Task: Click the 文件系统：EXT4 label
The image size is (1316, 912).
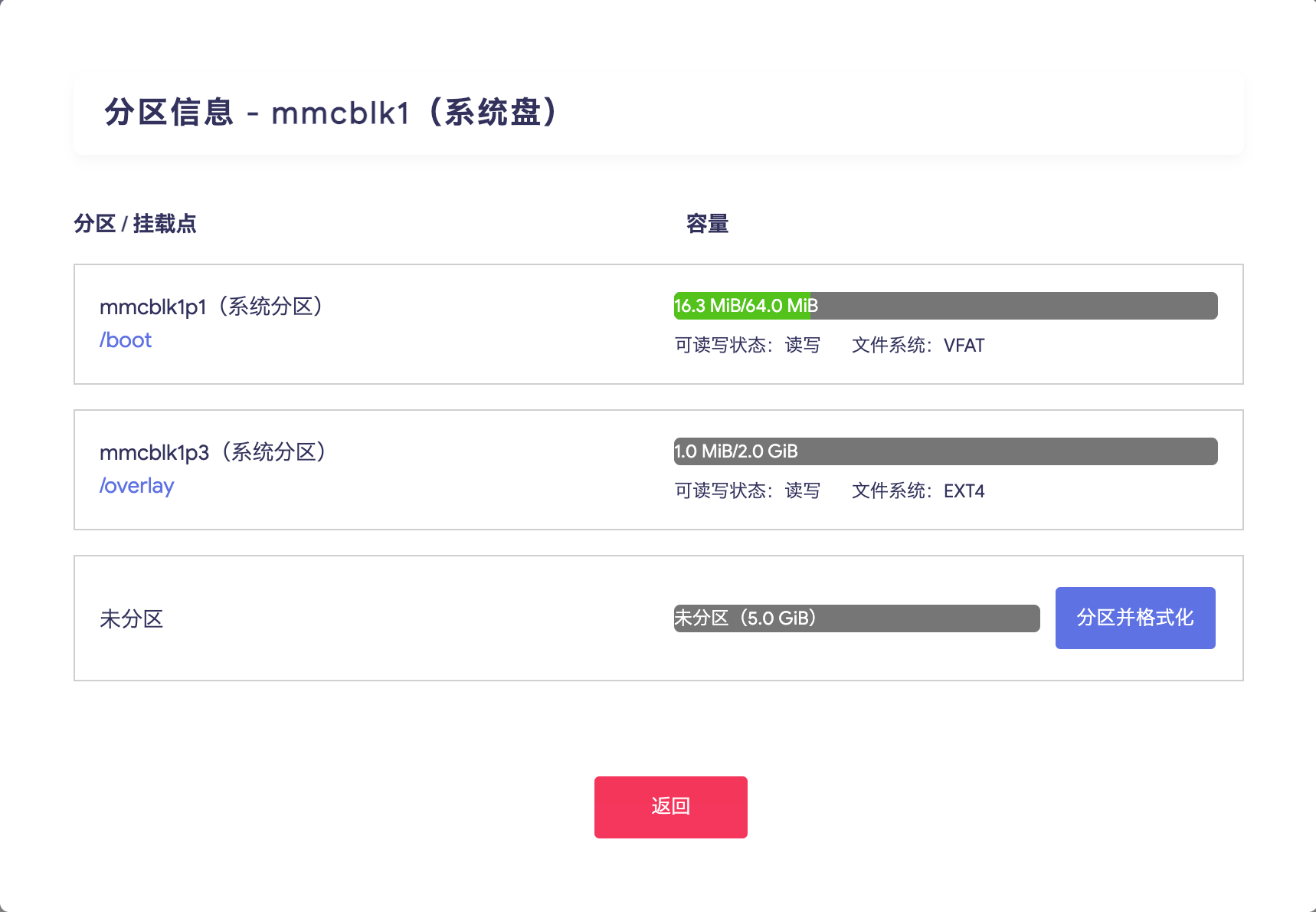Action: click(918, 491)
